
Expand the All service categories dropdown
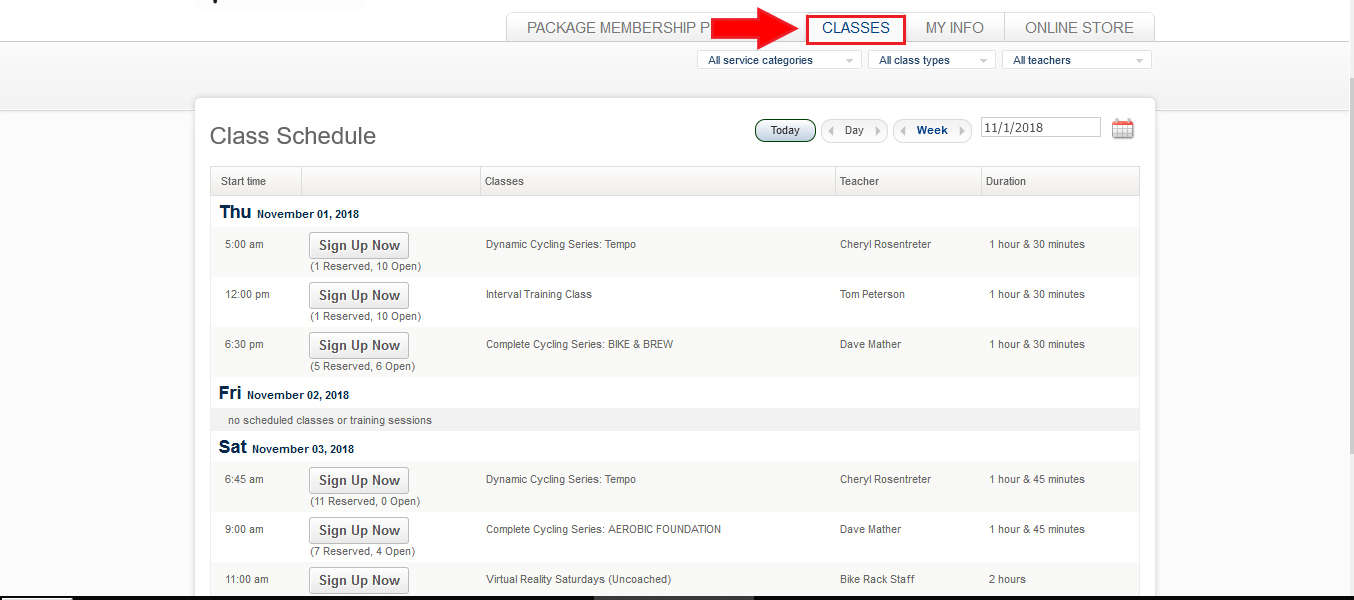click(779, 60)
